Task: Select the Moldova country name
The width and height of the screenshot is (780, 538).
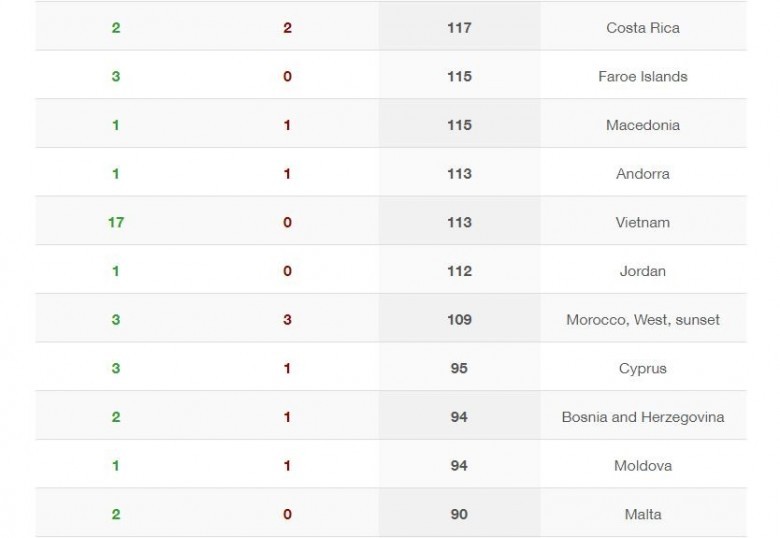Action: pos(643,466)
